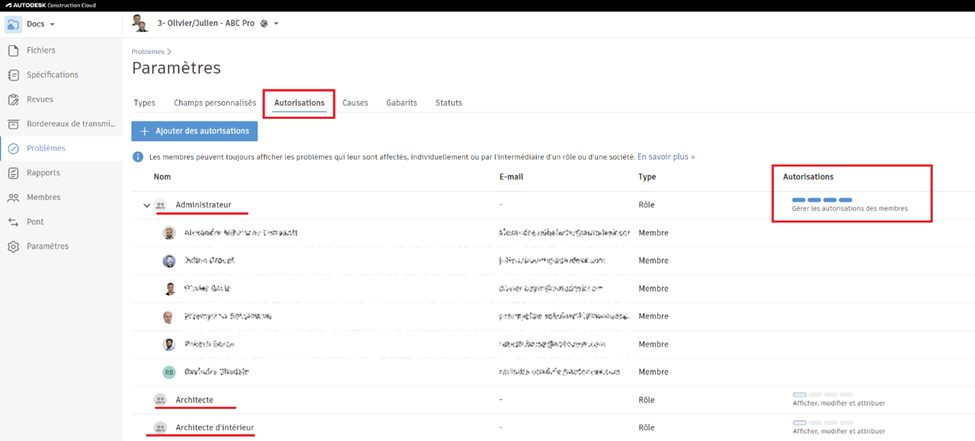This screenshot has width=975, height=441.
Task: Open the Rapports section
Action: coord(43,172)
